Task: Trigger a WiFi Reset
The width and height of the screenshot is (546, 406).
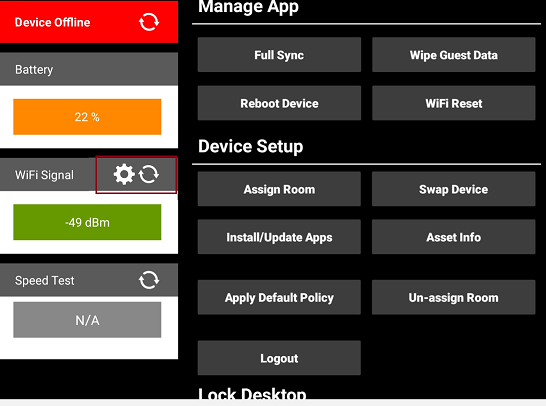Action: 453,103
